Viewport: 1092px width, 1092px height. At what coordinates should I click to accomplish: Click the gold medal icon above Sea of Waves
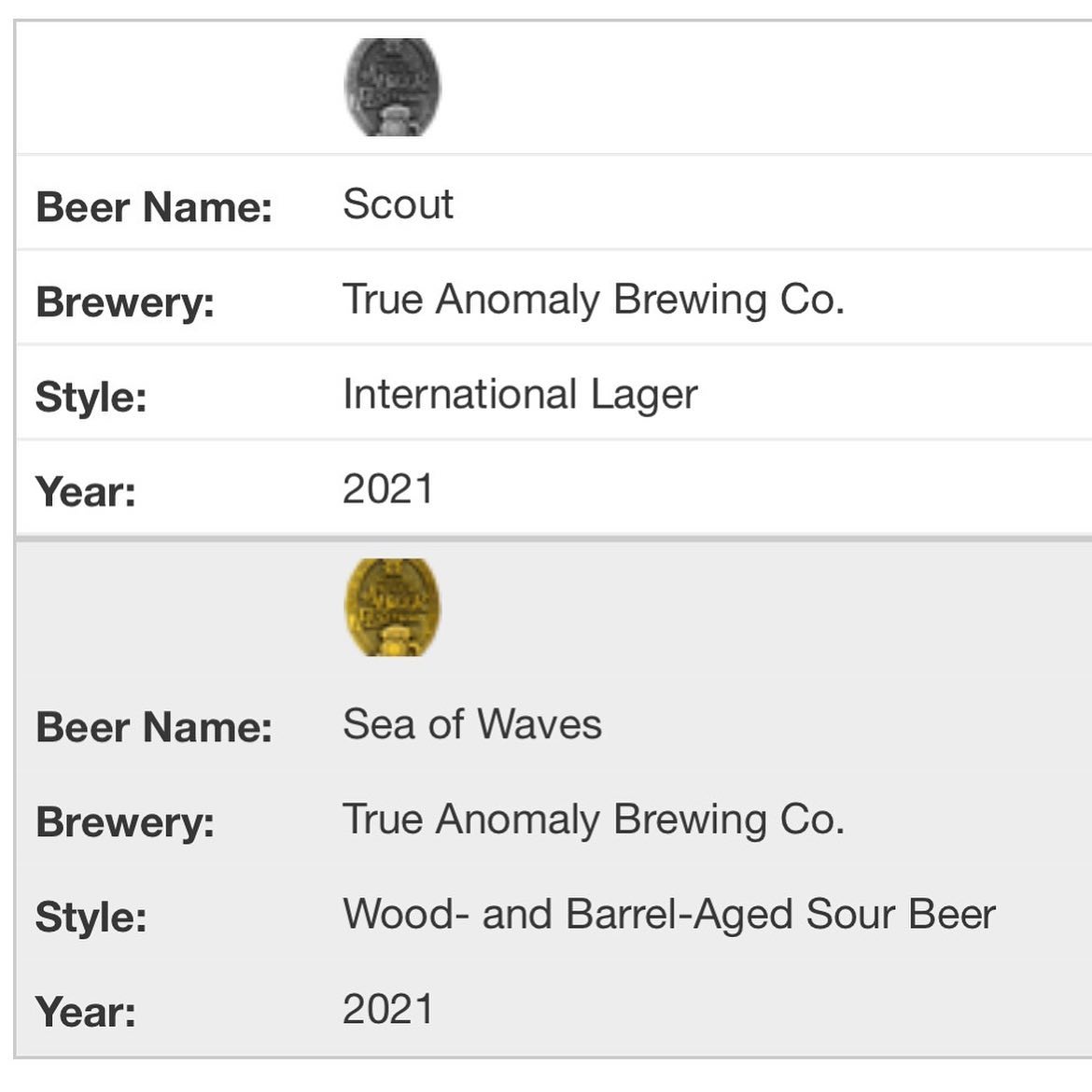392,607
